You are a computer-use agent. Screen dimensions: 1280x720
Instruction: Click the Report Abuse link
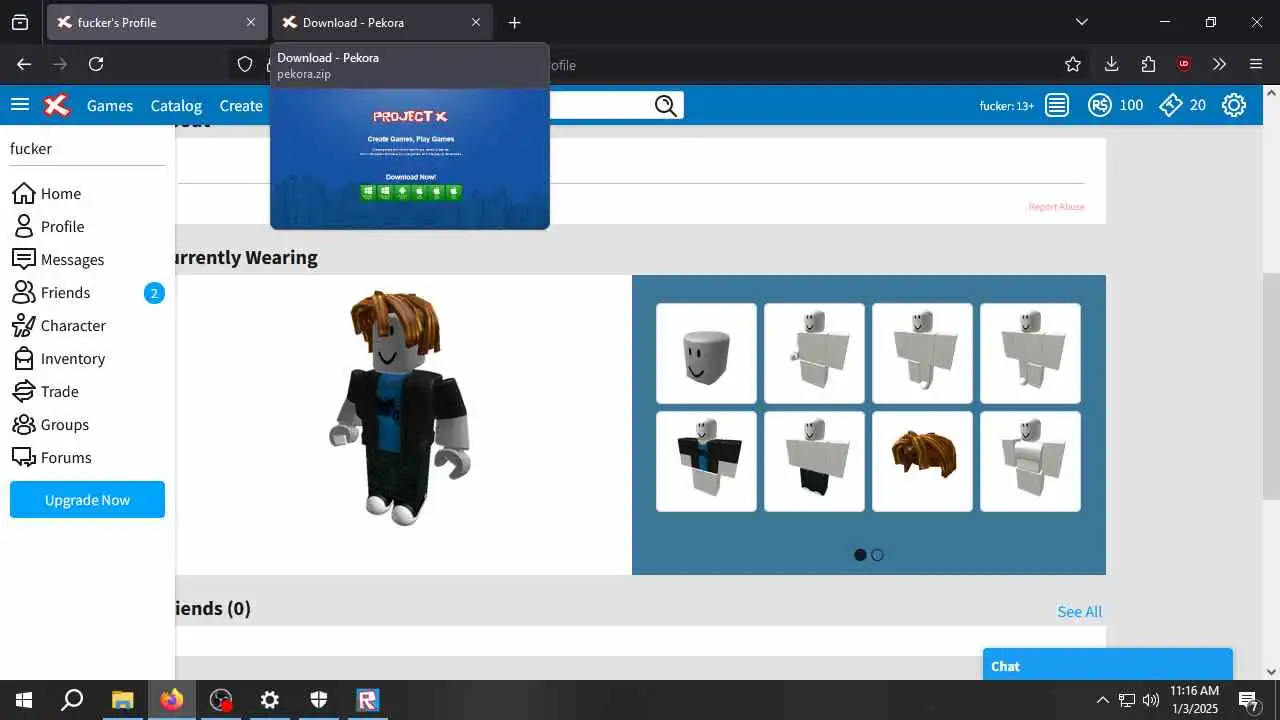(x=1056, y=207)
